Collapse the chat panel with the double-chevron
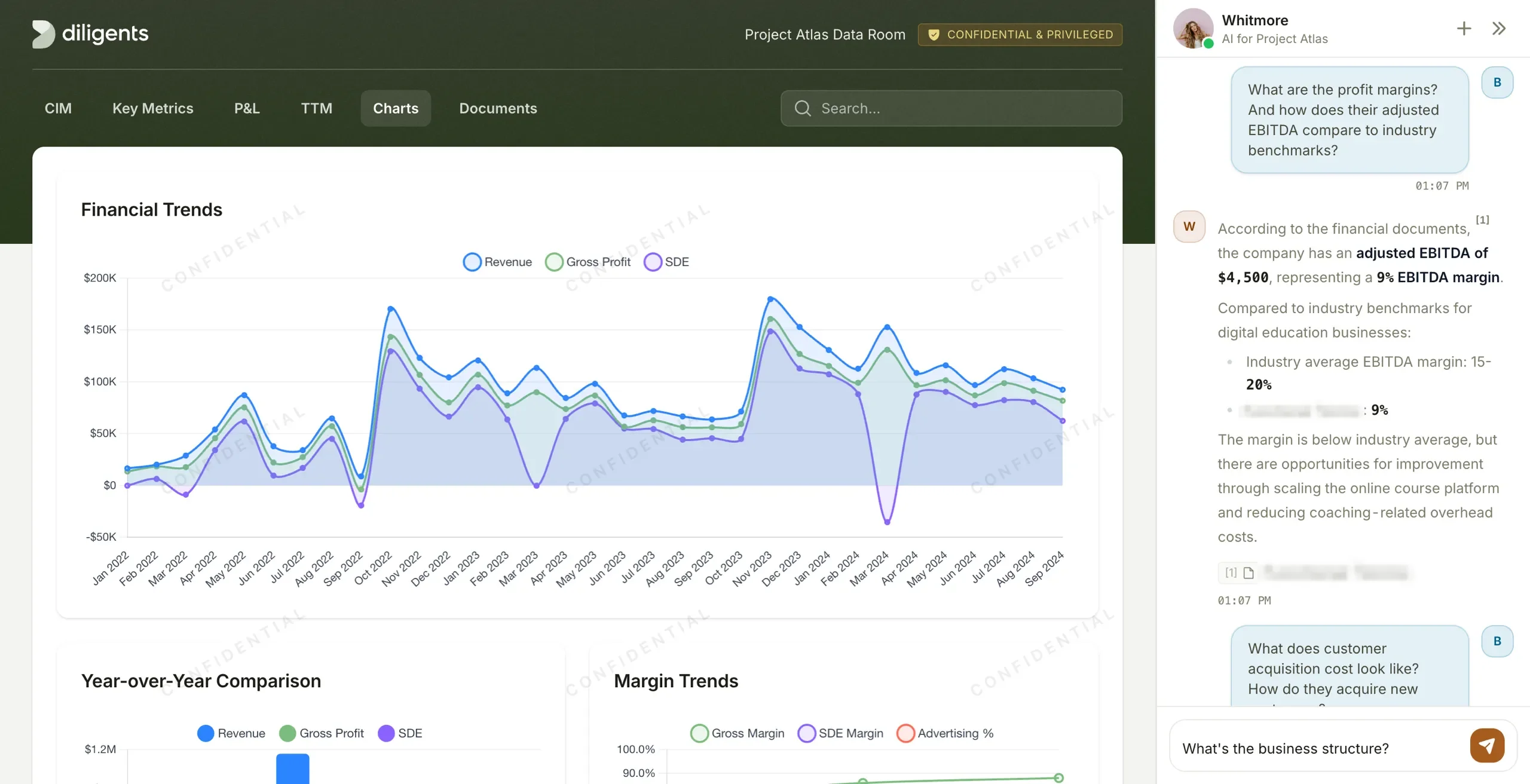 (x=1499, y=28)
